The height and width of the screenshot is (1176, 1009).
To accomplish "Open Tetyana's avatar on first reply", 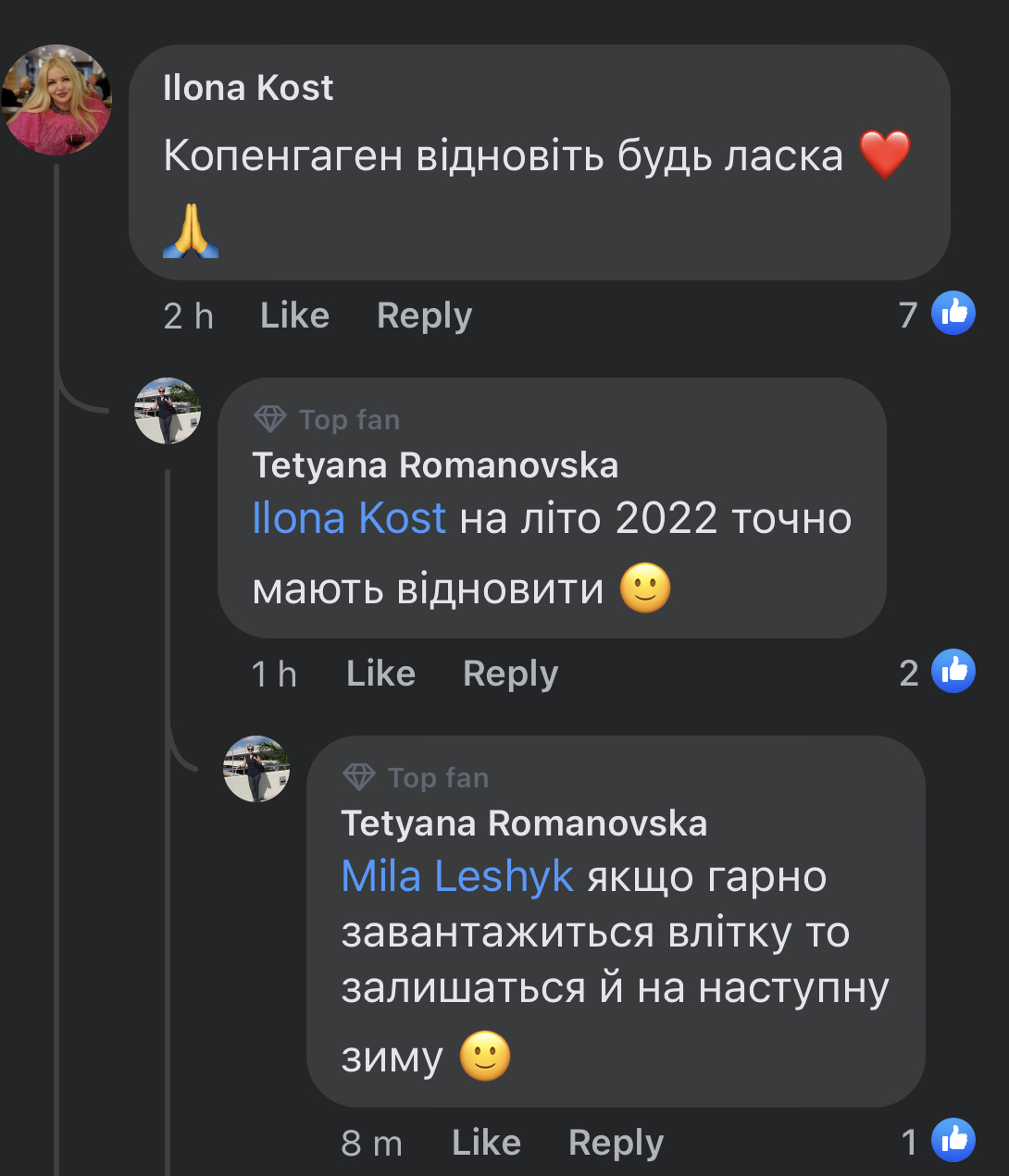I will click(x=168, y=411).
